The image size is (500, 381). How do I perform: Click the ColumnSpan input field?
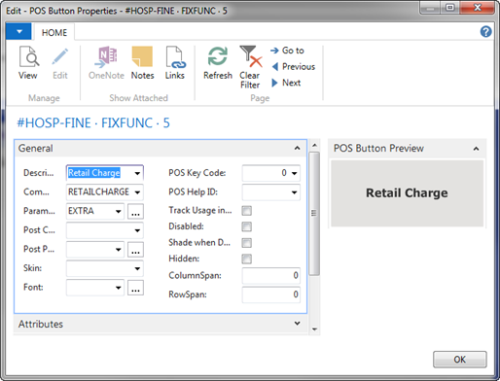[x=271, y=275]
